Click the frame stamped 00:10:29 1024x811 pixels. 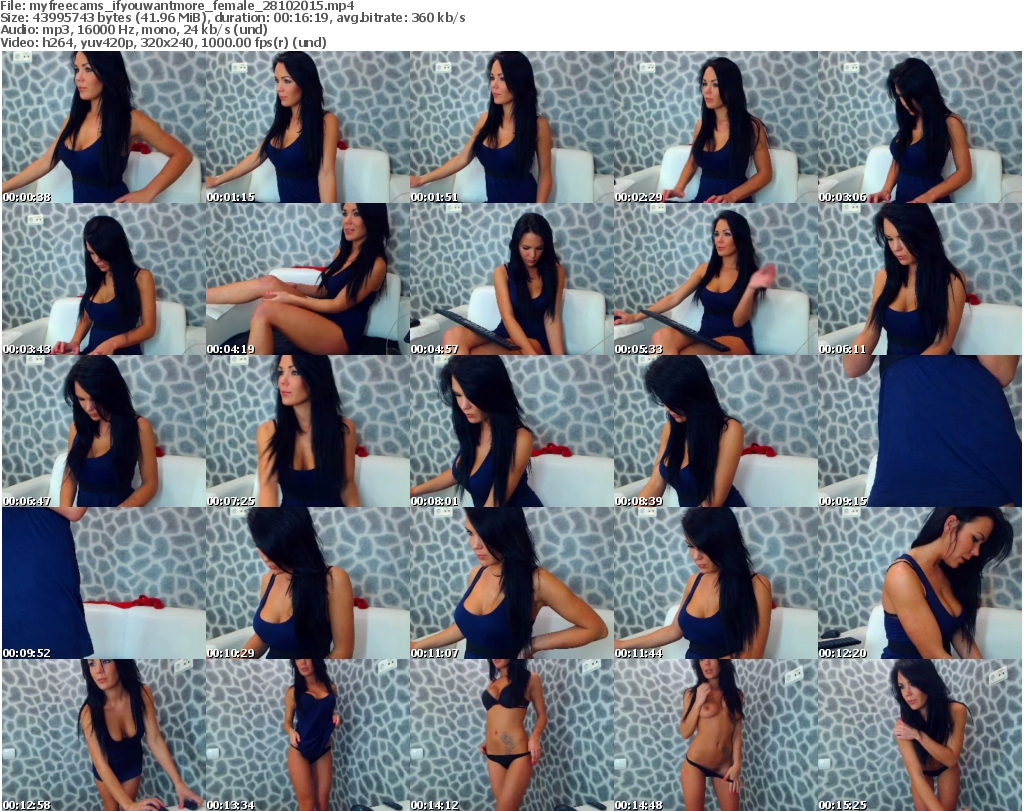coord(308,582)
